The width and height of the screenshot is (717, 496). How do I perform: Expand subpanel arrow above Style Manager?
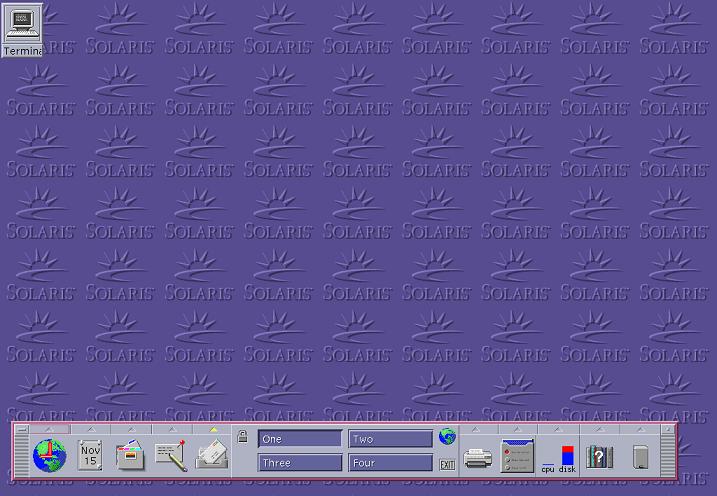(x=517, y=429)
